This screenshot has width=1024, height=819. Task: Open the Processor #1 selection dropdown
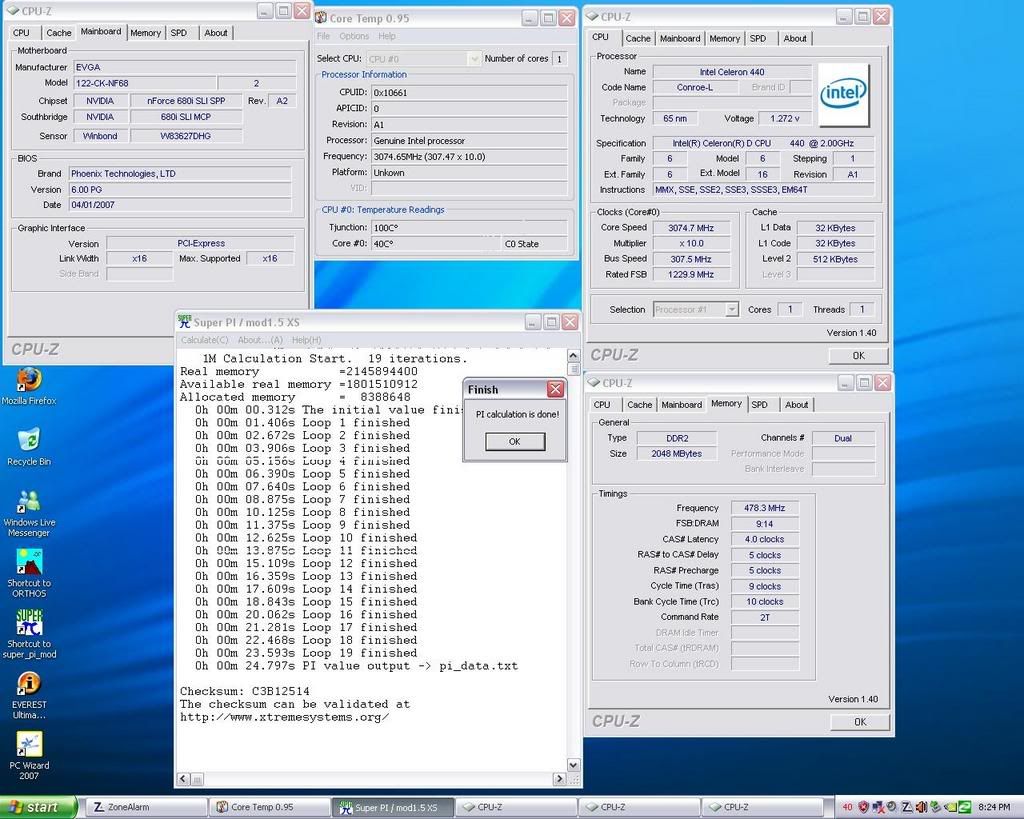pos(731,310)
